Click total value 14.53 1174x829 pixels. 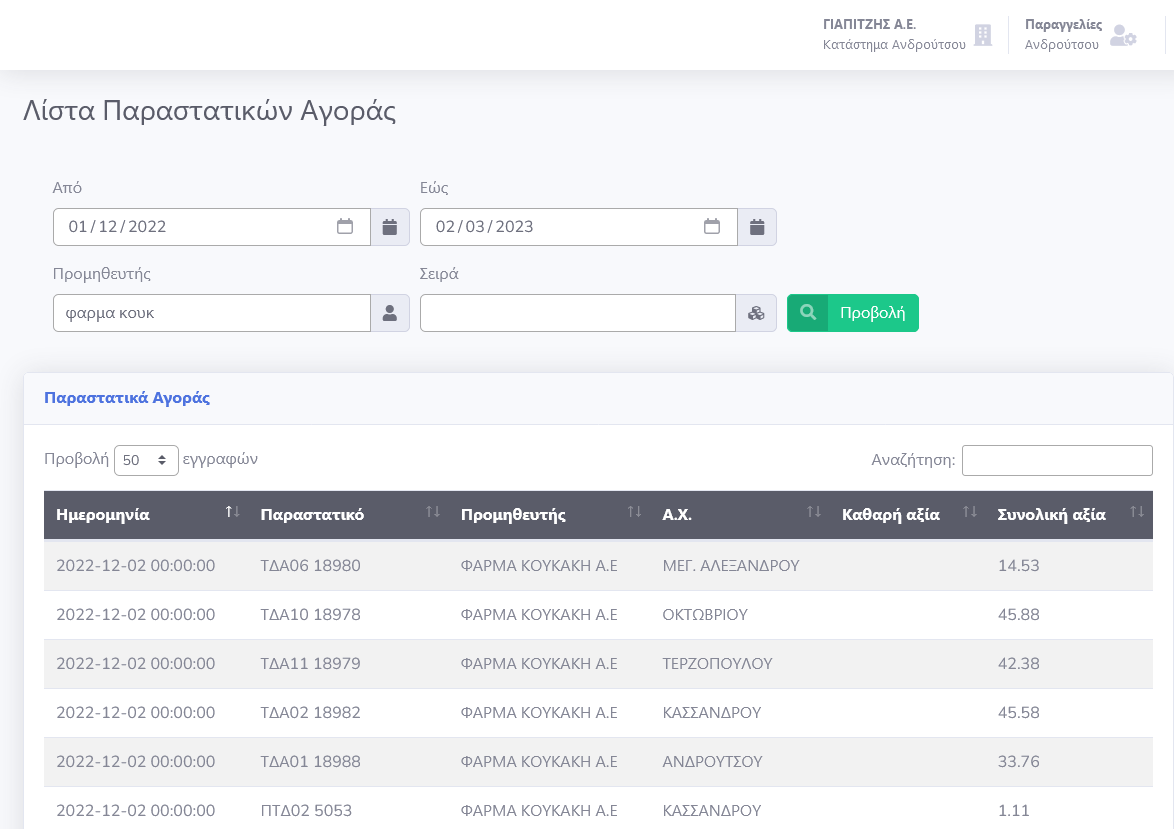[x=1018, y=565]
